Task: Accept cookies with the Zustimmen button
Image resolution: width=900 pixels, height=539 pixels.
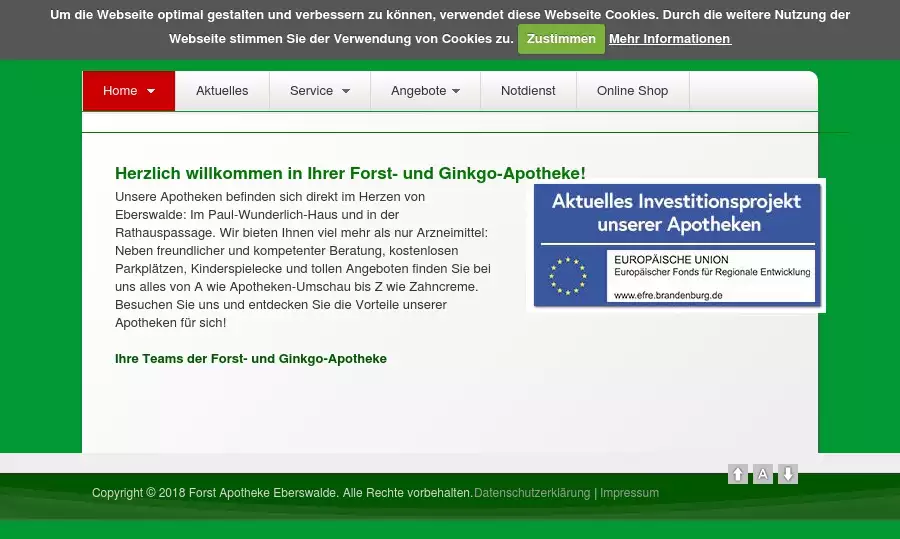Action: click(561, 39)
